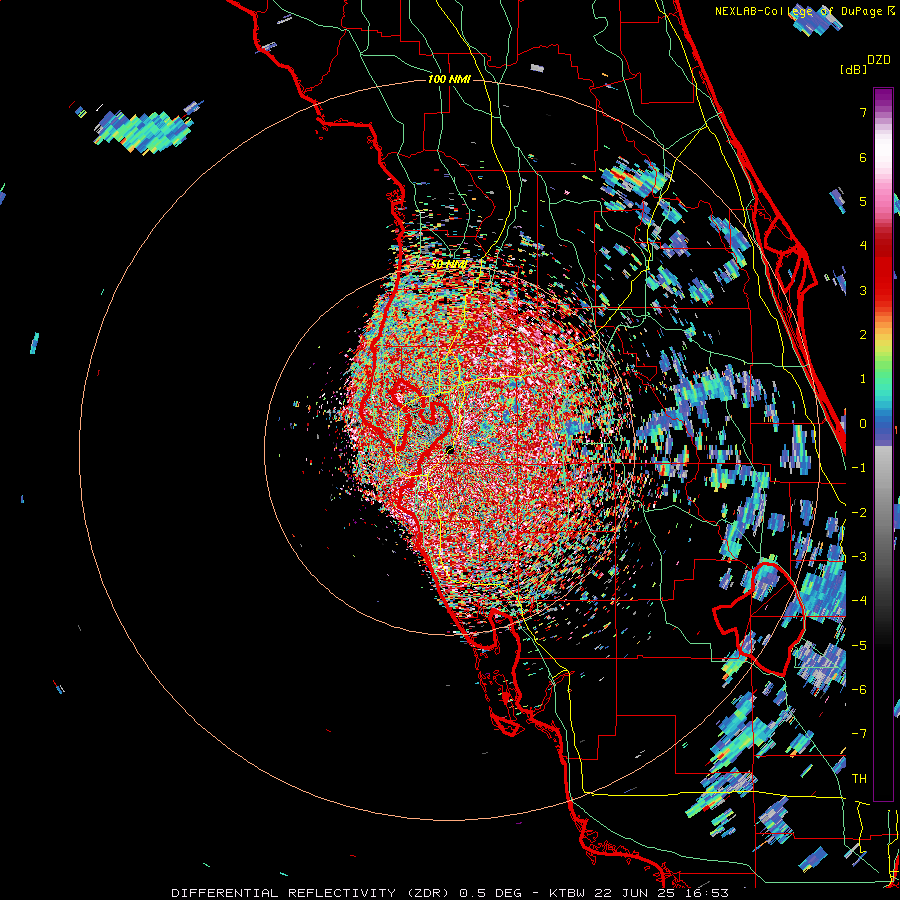Screen dimensions: 900x900
Task: Click the 50 NMI range ring label
Action: pos(449,265)
